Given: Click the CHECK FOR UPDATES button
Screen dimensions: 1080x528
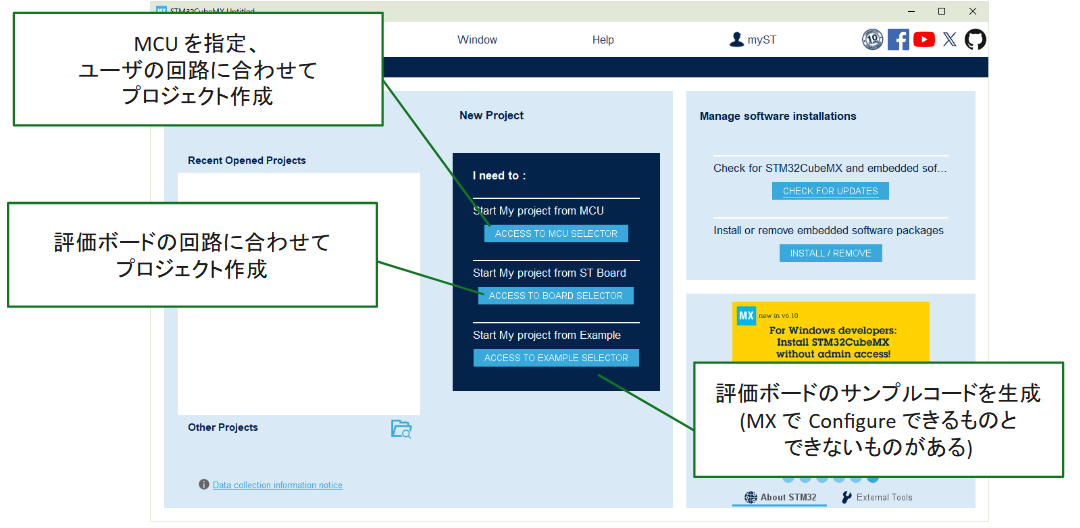Looking at the screenshot, I should click(x=830, y=191).
